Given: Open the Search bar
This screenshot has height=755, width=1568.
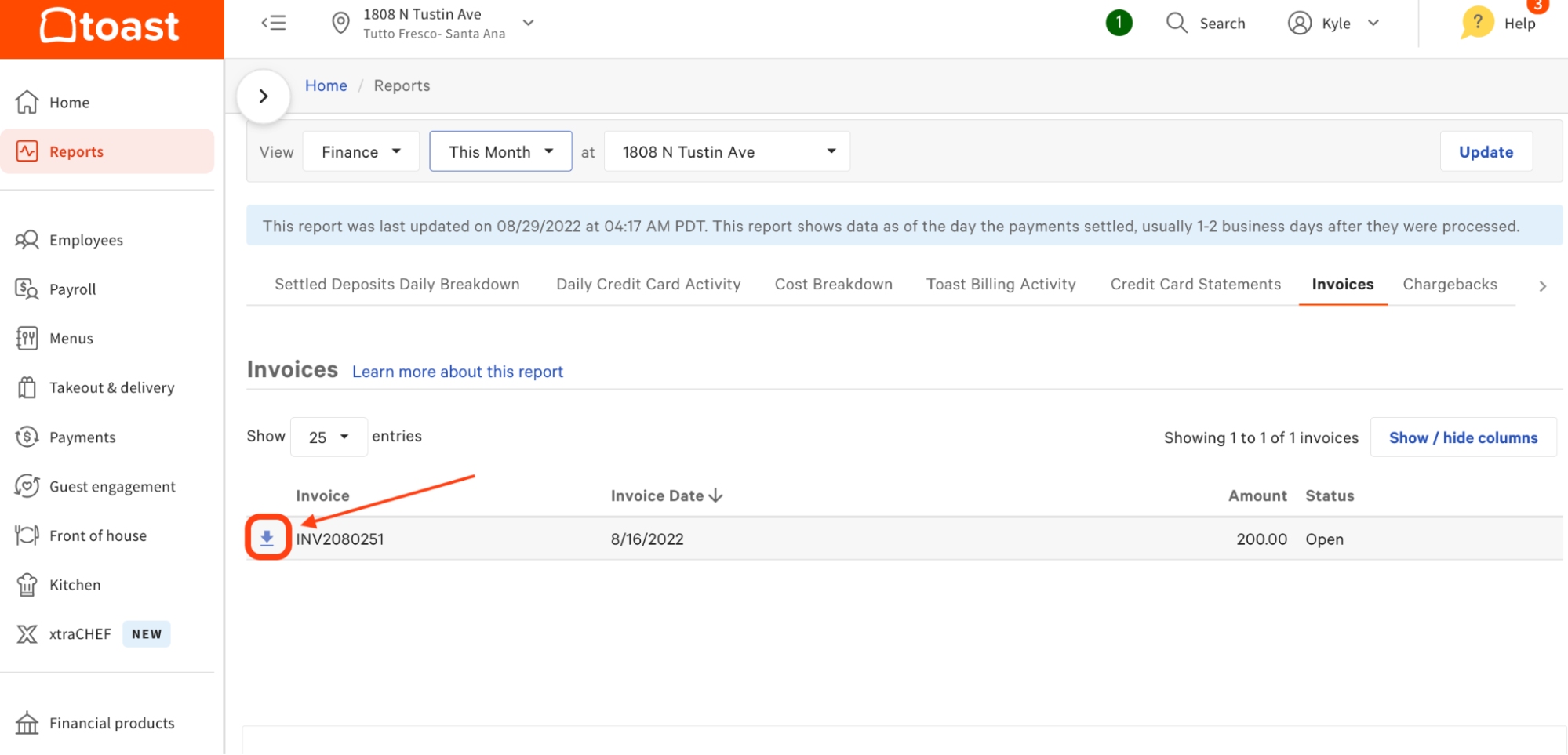Looking at the screenshot, I should coord(1206,23).
